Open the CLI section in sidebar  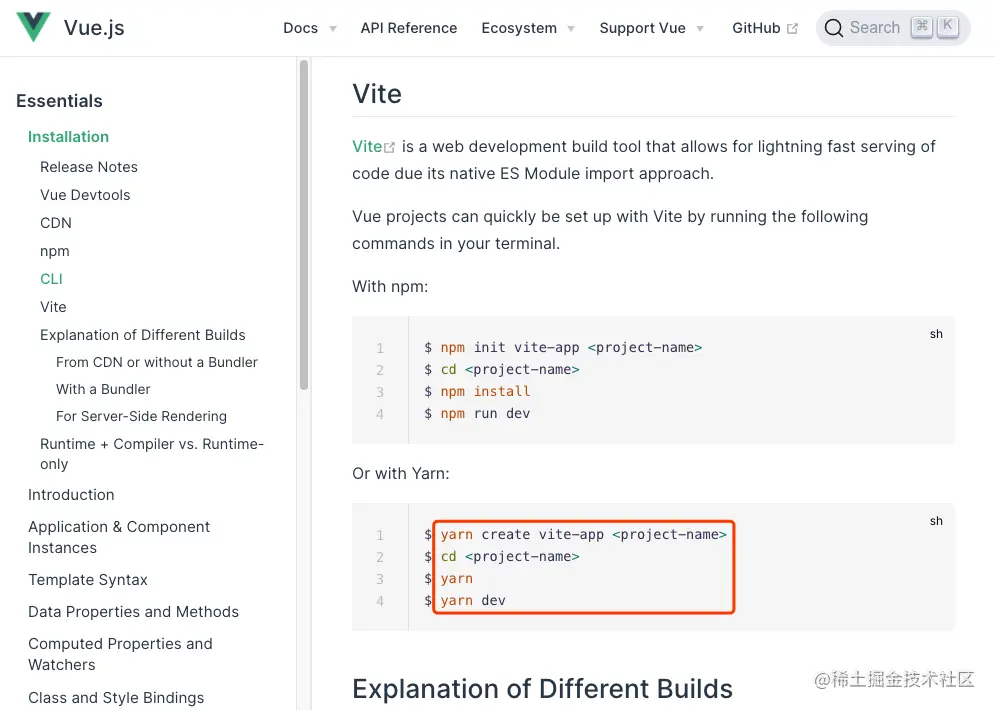click(x=51, y=279)
